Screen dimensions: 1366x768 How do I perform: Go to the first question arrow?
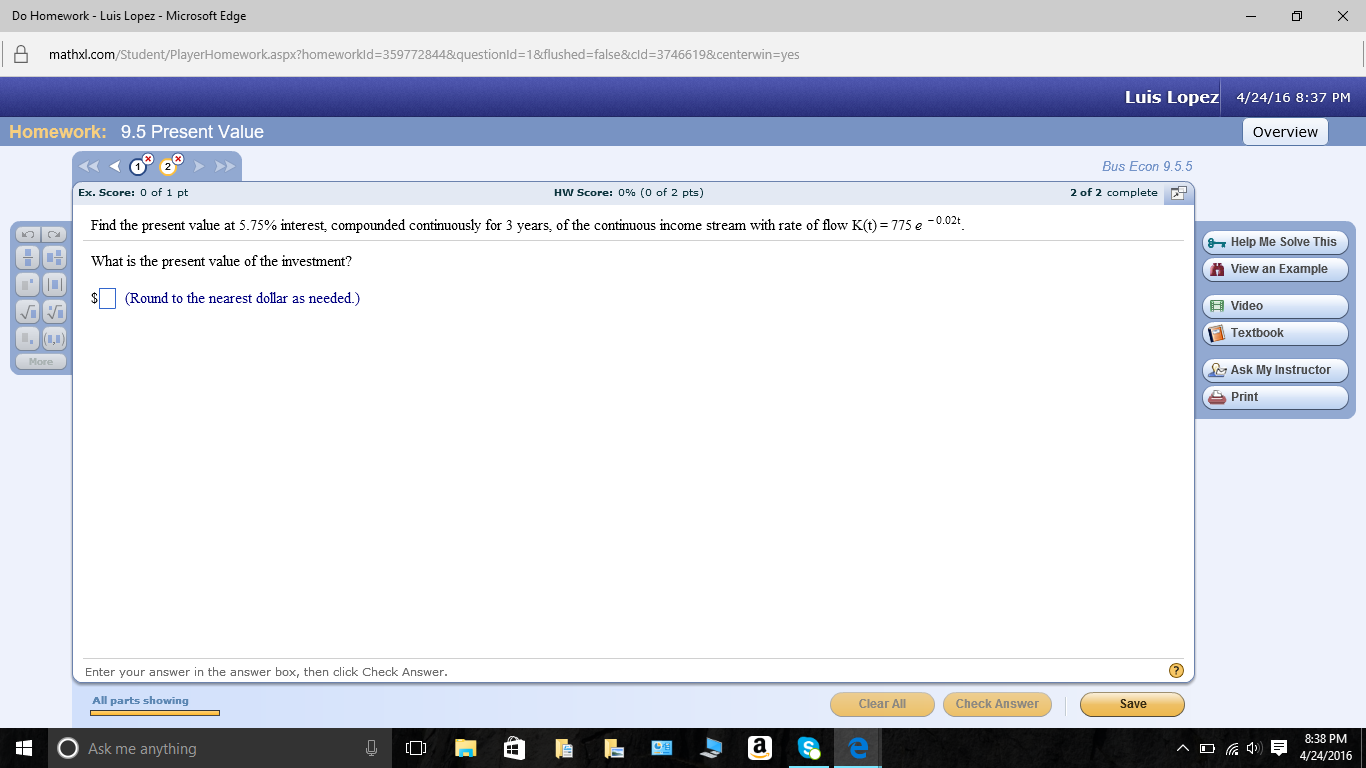(x=89, y=166)
